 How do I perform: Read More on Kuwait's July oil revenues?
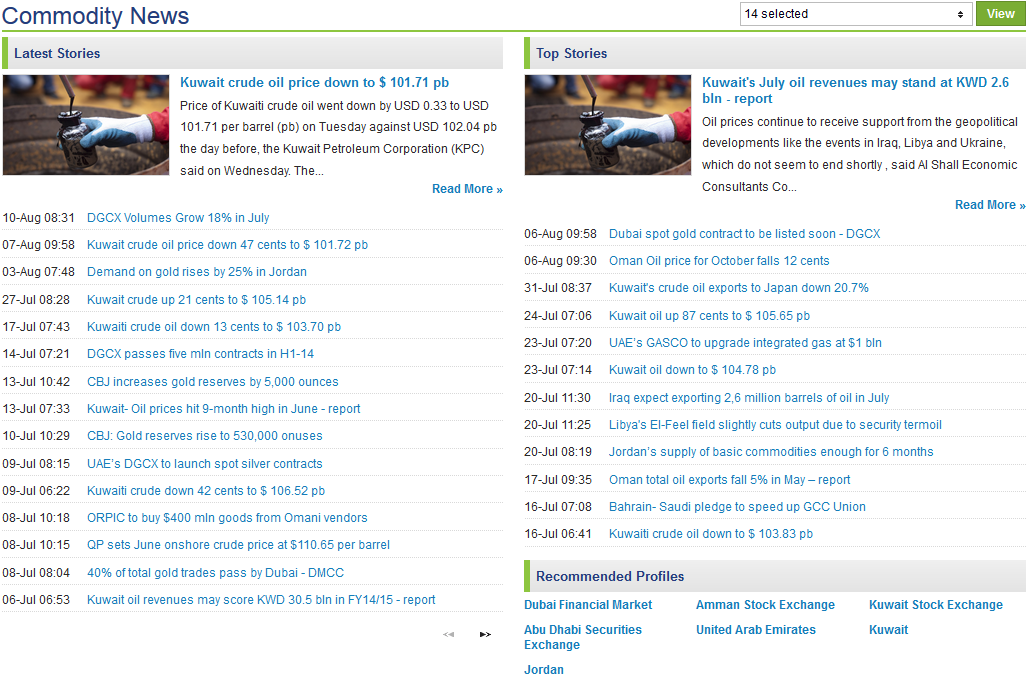(x=990, y=205)
